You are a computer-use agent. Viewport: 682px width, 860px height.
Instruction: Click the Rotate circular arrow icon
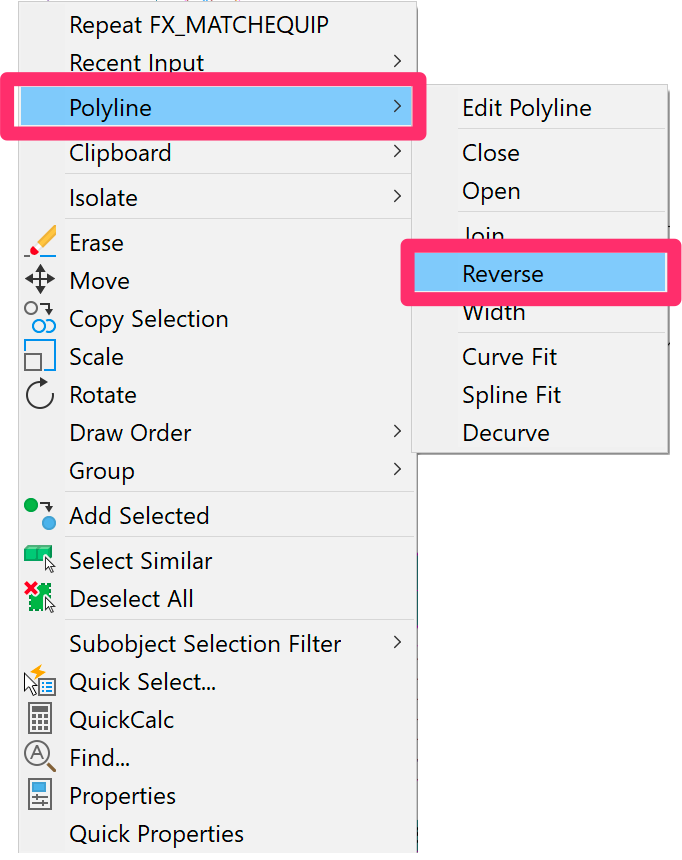click(x=40, y=394)
